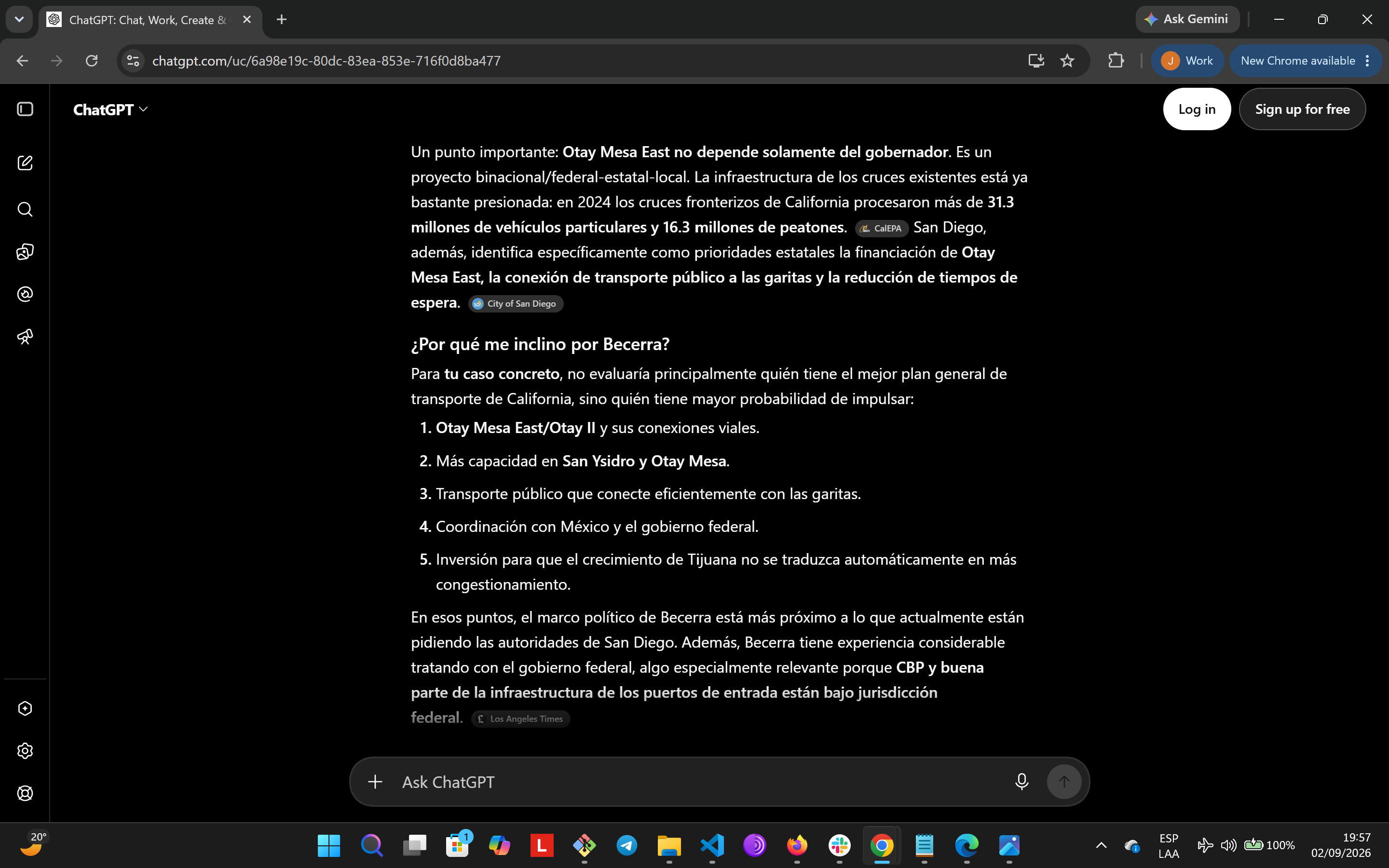The image size is (1389, 868).
Task: Open Microsoft Edge from the taskbar
Action: click(x=967, y=845)
